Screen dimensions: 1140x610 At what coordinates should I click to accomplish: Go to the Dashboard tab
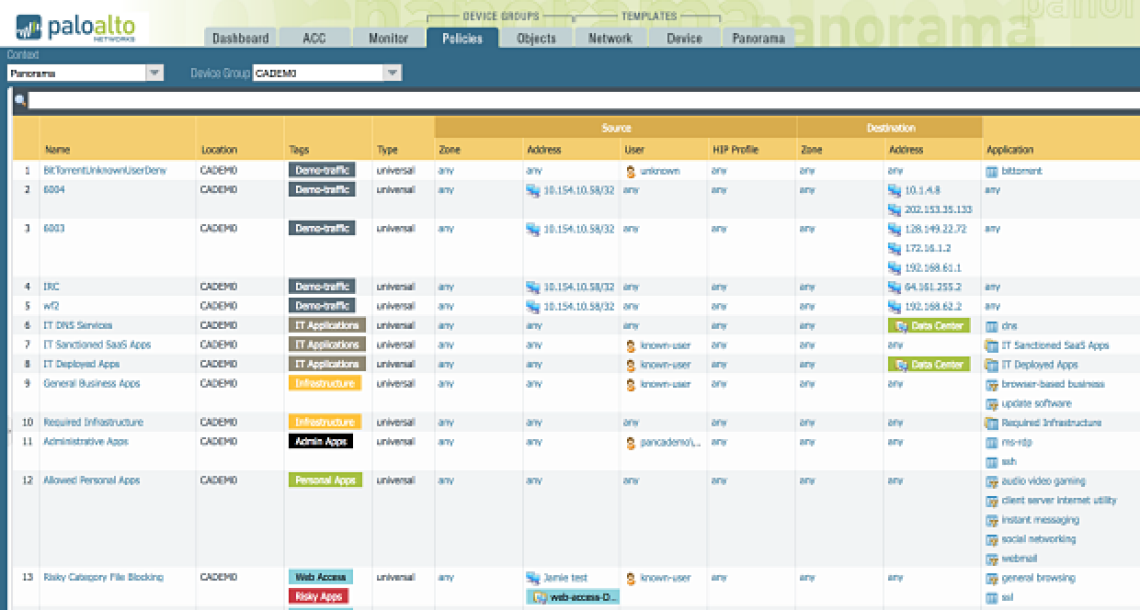click(x=240, y=38)
